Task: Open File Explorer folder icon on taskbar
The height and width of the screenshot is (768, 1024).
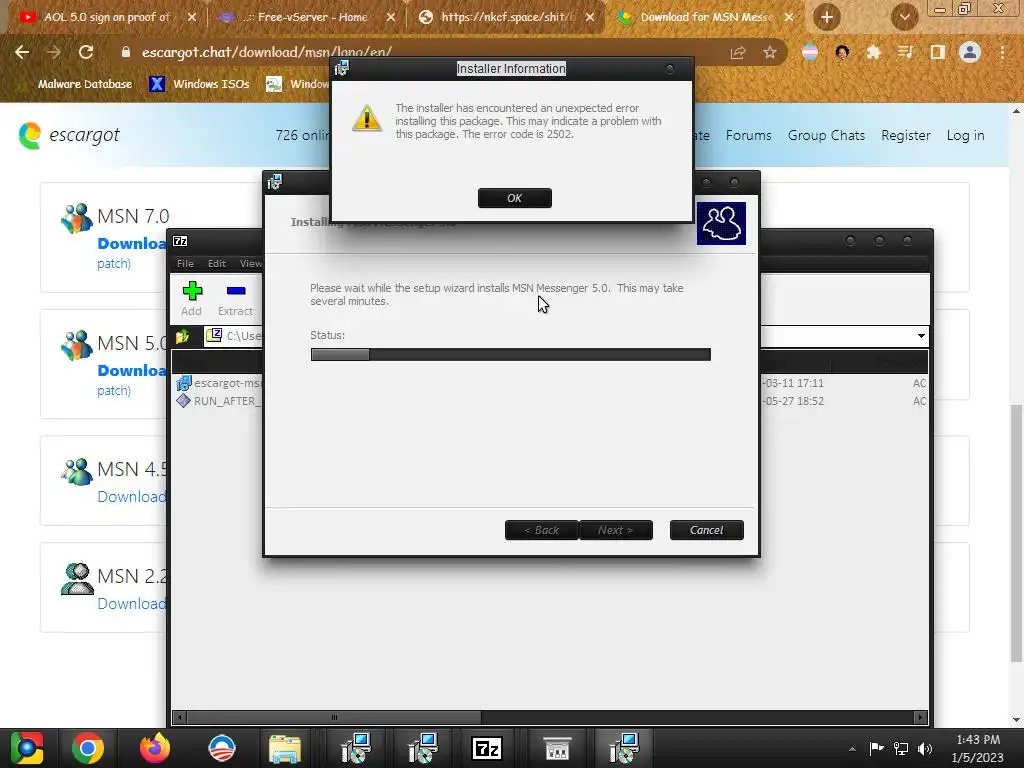Action: point(285,748)
